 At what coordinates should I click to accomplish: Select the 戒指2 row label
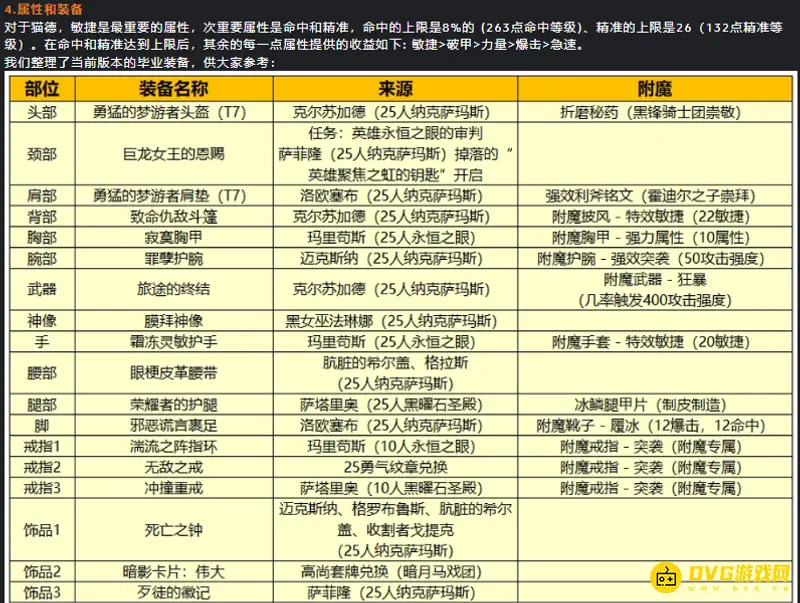(42, 467)
